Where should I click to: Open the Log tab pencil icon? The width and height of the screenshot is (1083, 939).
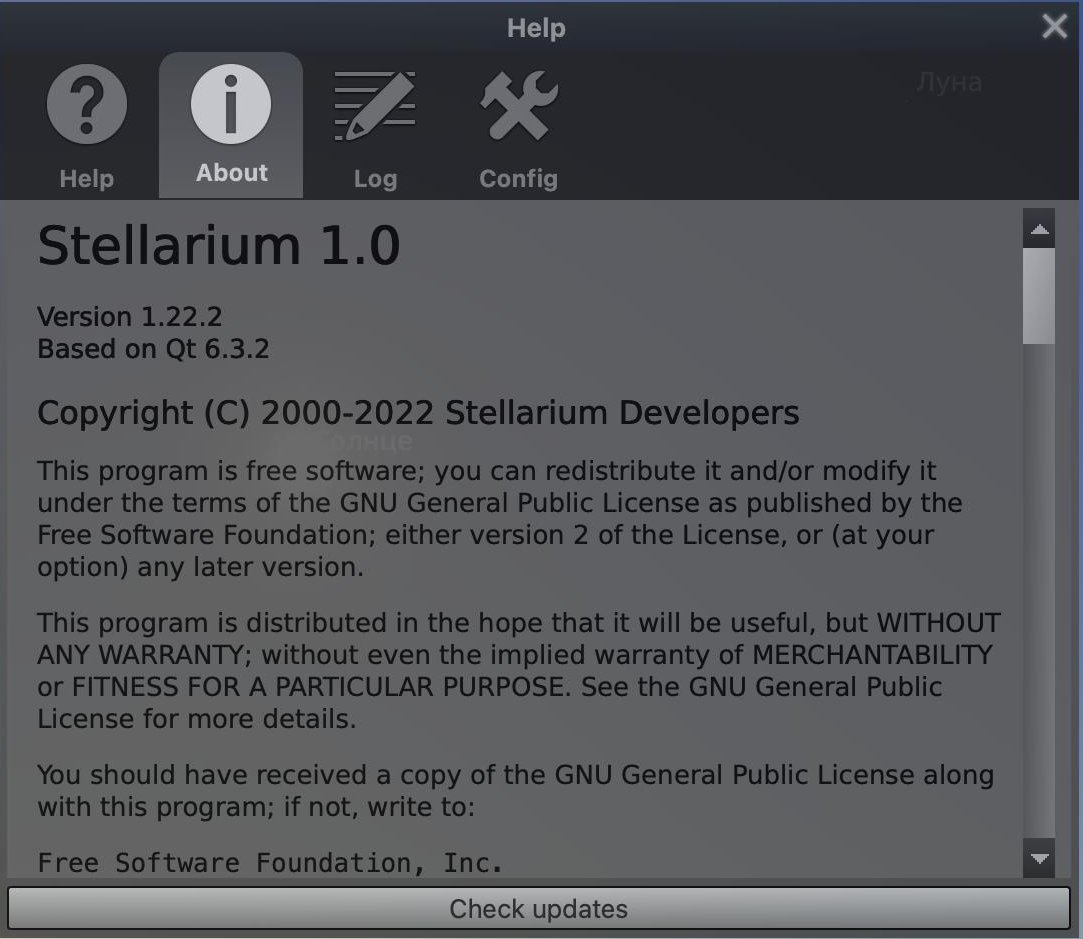pos(375,108)
